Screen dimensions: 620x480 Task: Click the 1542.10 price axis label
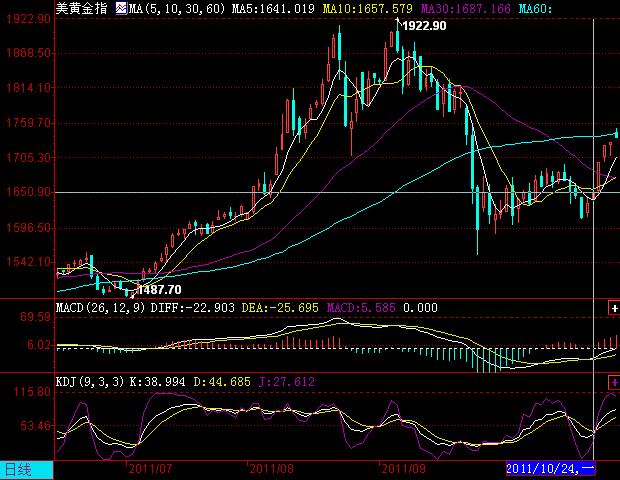[x=28, y=262]
